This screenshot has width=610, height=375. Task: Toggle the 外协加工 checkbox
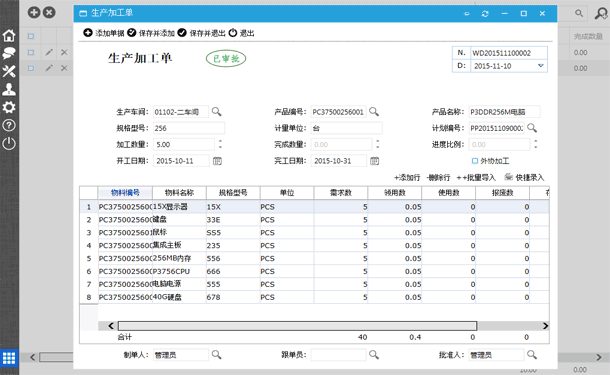(475, 161)
